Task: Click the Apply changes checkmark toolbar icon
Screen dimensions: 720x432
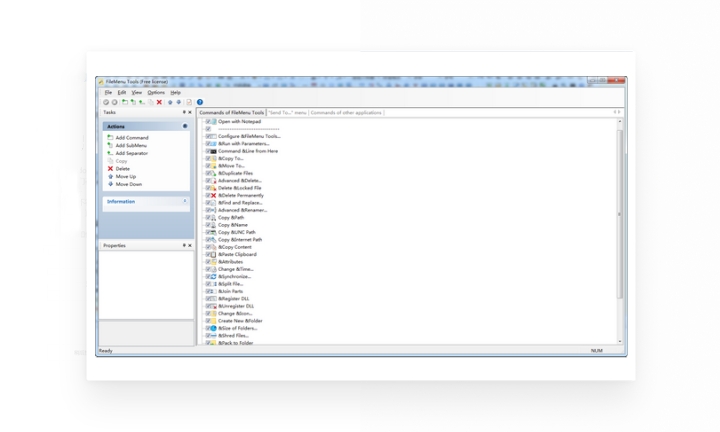Action: [106, 102]
